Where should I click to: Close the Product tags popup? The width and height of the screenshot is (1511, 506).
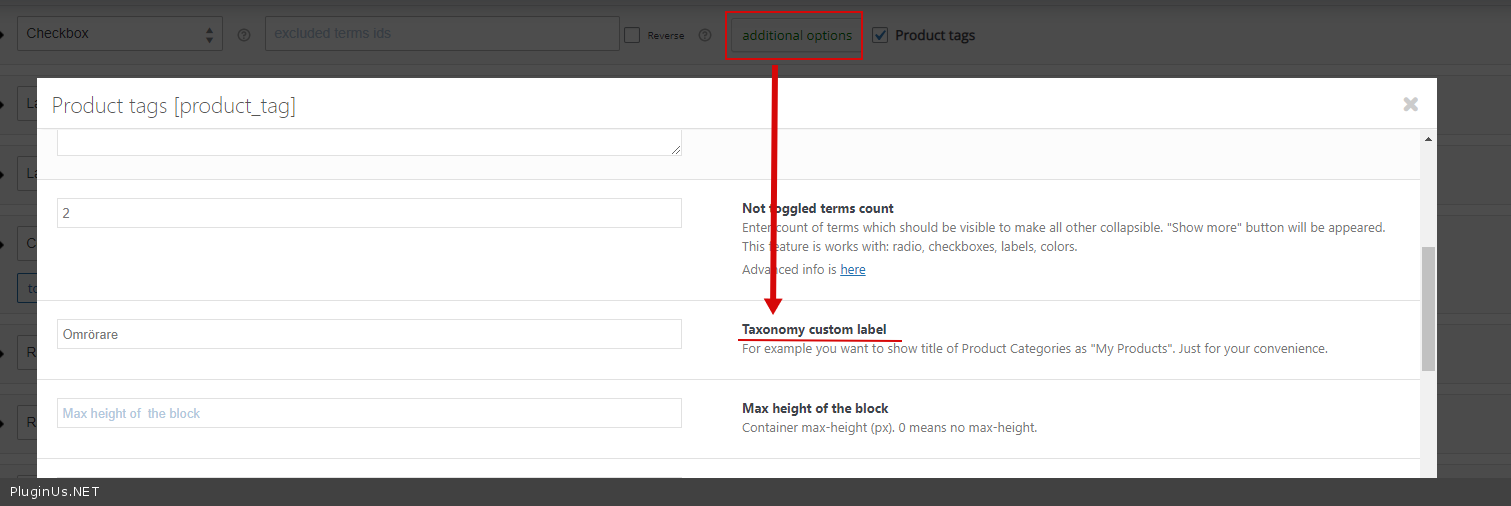click(1410, 104)
